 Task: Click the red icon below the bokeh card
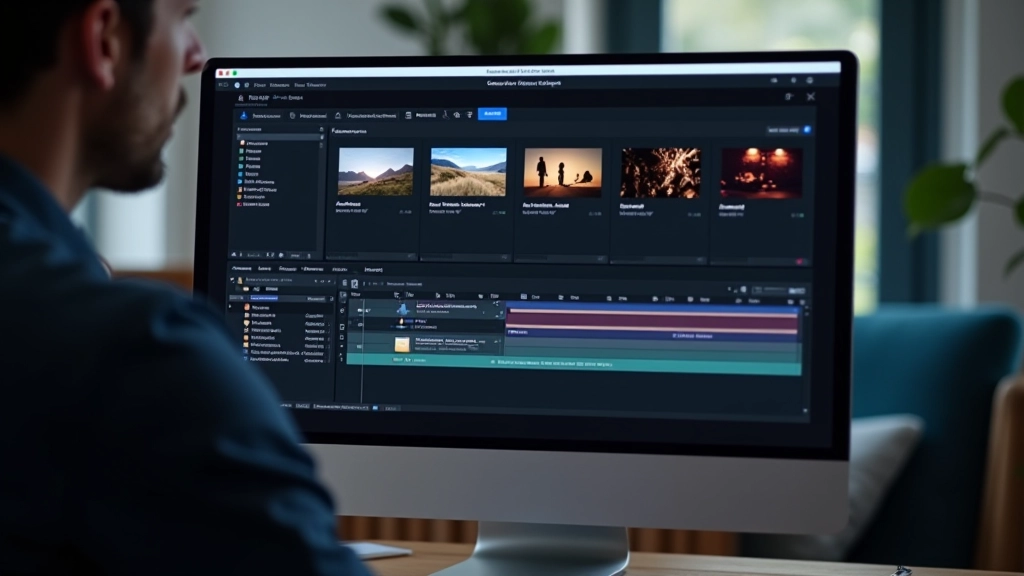click(799, 262)
